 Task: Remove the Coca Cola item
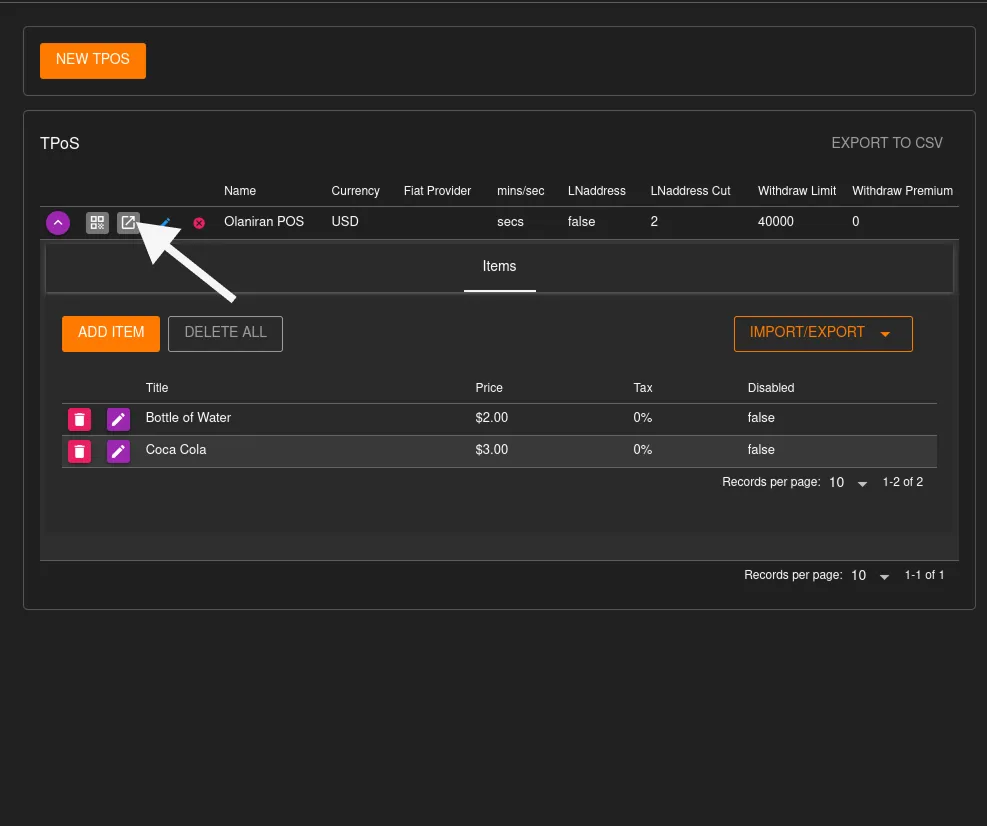click(x=80, y=451)
